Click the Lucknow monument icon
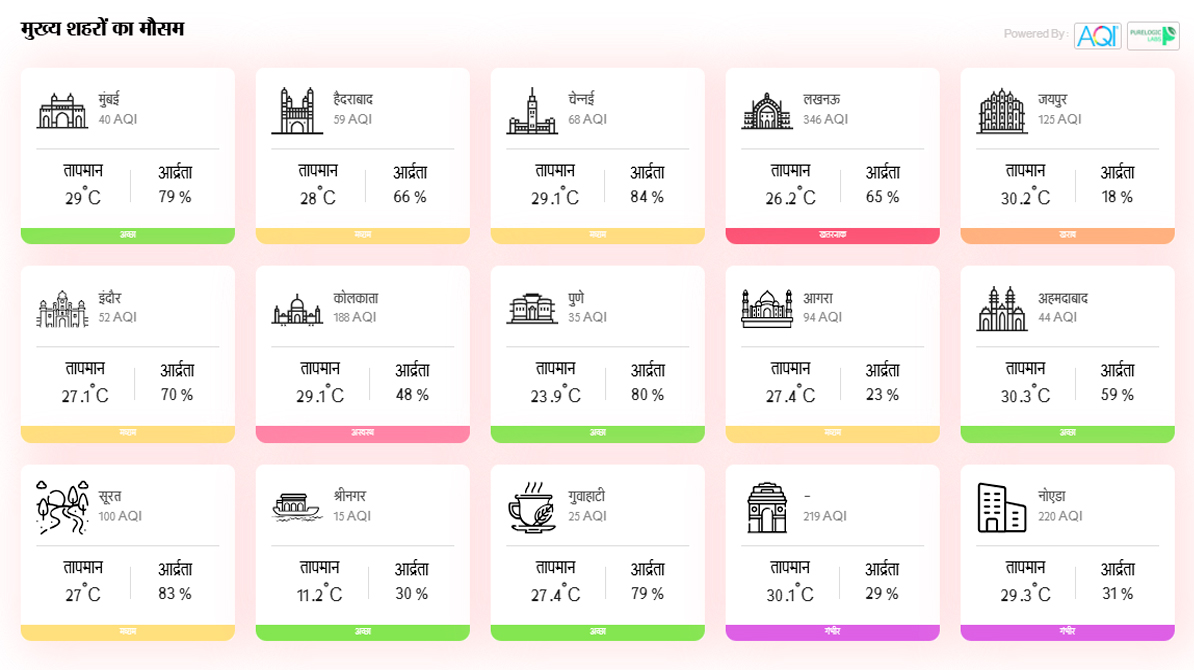 pos(767,109)
